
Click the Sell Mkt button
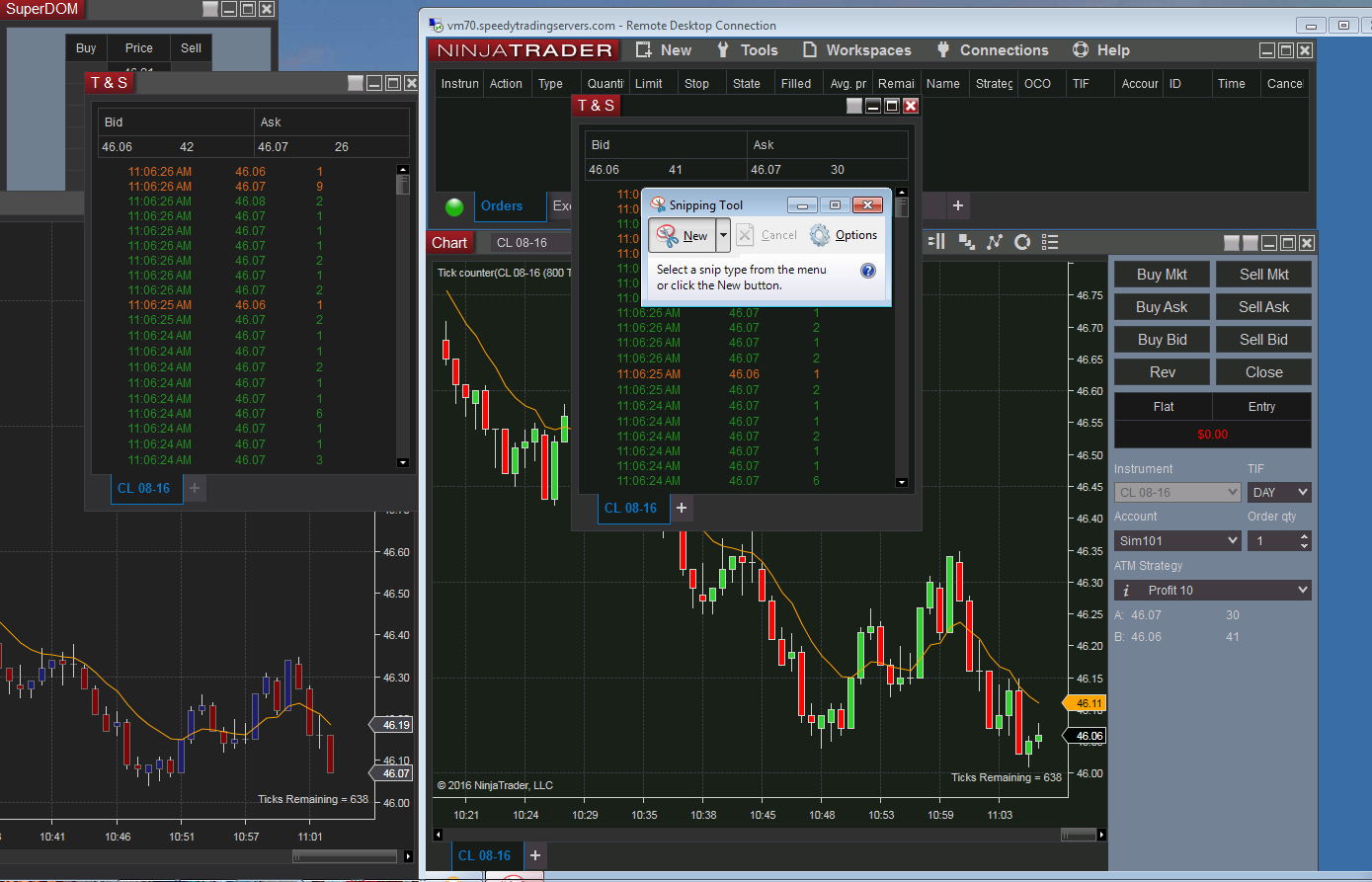[1264, 275]
